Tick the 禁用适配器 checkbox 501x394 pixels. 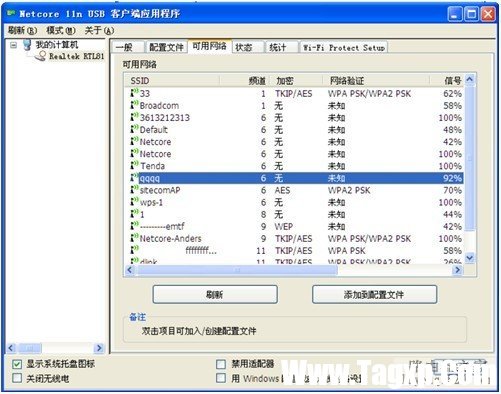tap(221, 364)
